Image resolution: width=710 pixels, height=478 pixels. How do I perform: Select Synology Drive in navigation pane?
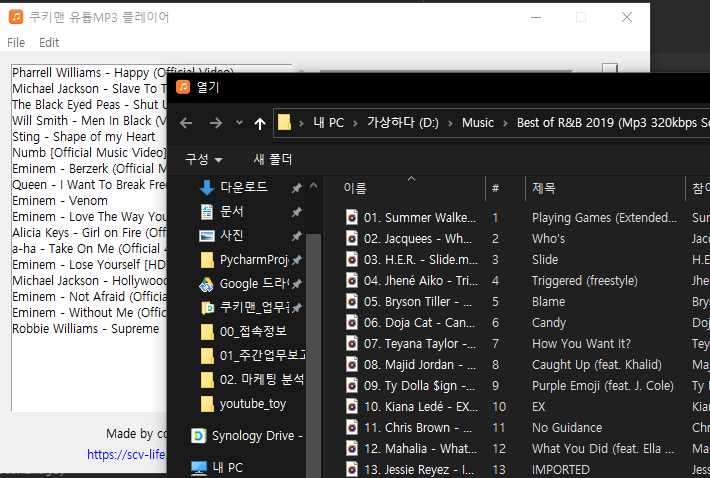coord(247,436)
